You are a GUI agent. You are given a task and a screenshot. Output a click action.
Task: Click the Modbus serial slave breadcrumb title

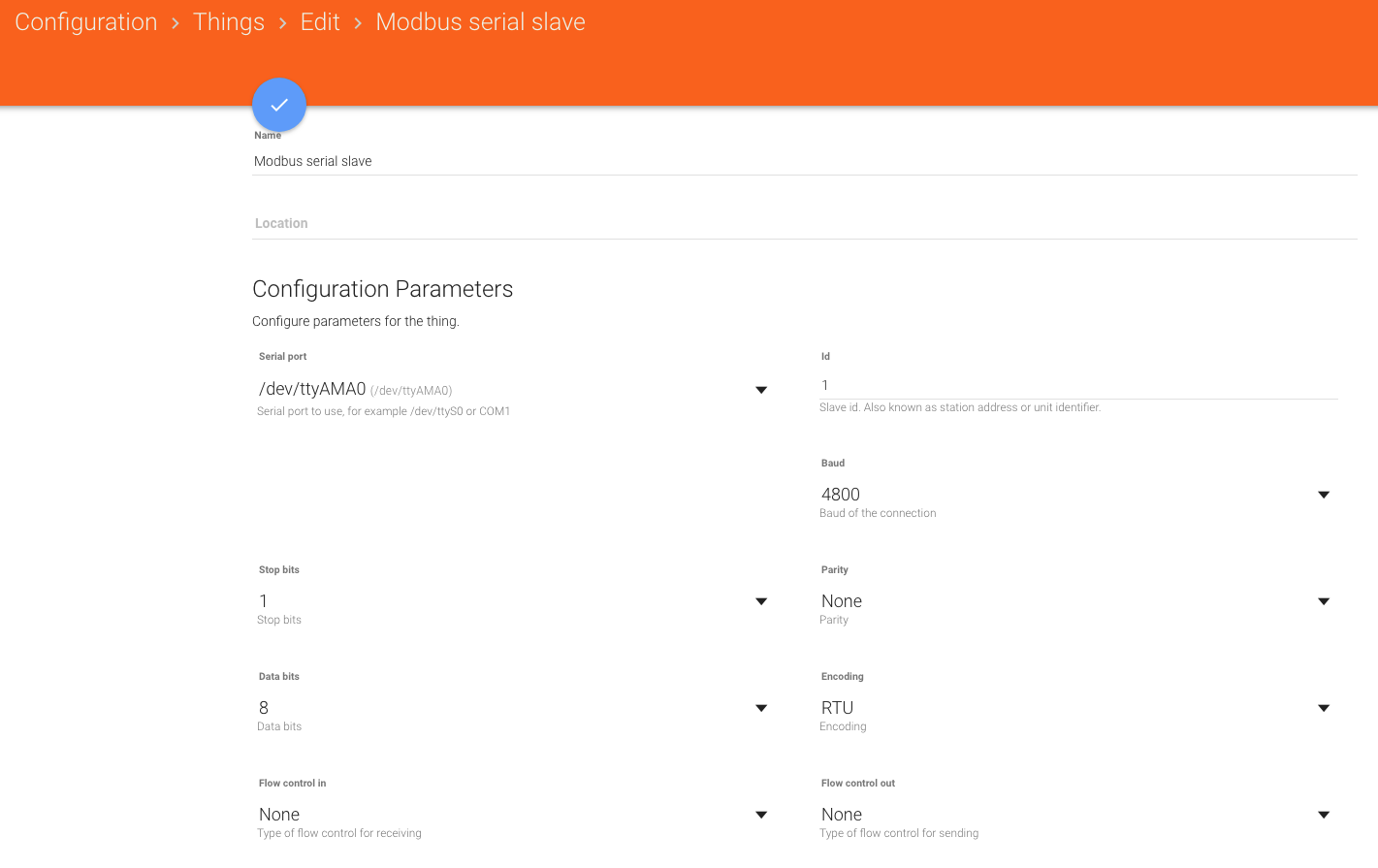[480, 22]
